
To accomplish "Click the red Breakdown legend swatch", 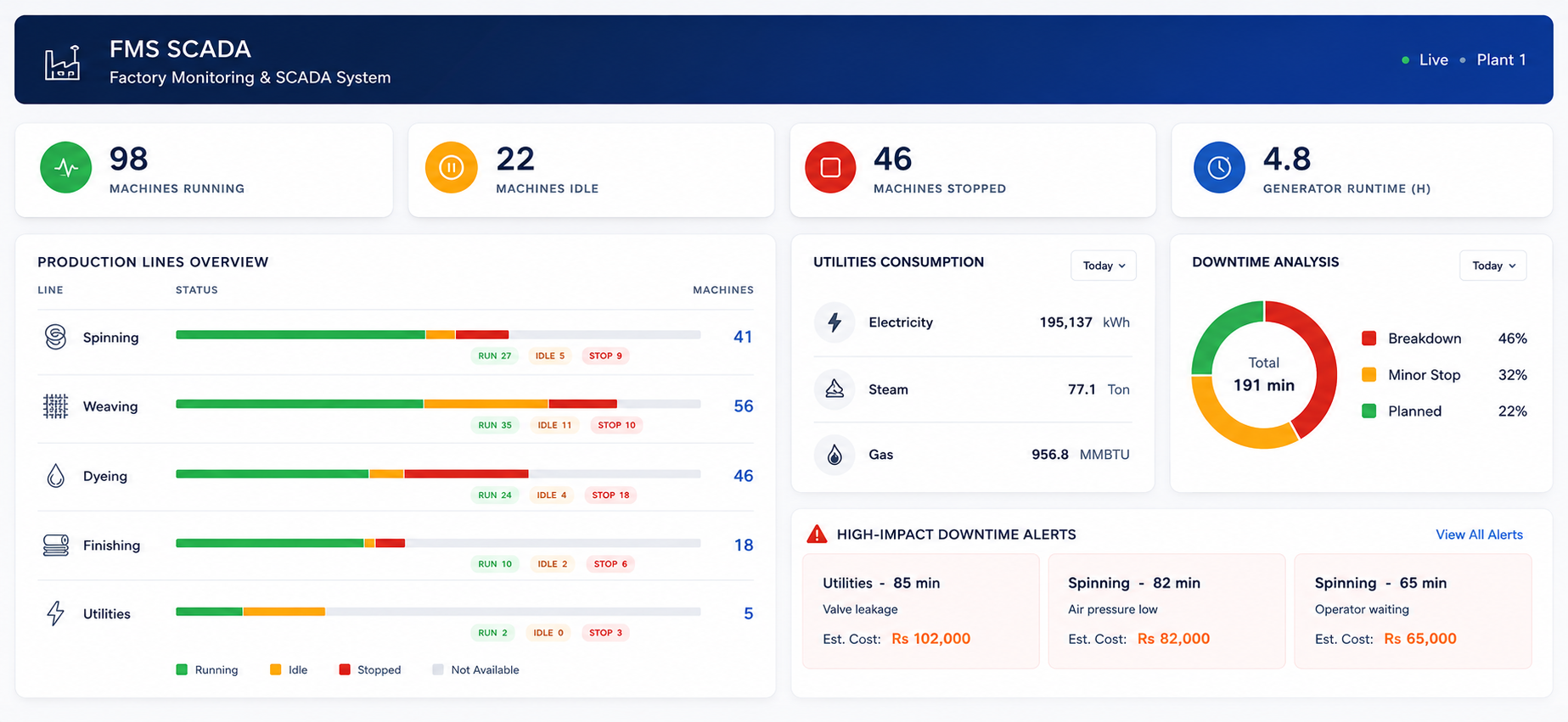I will pos(1368,339).
